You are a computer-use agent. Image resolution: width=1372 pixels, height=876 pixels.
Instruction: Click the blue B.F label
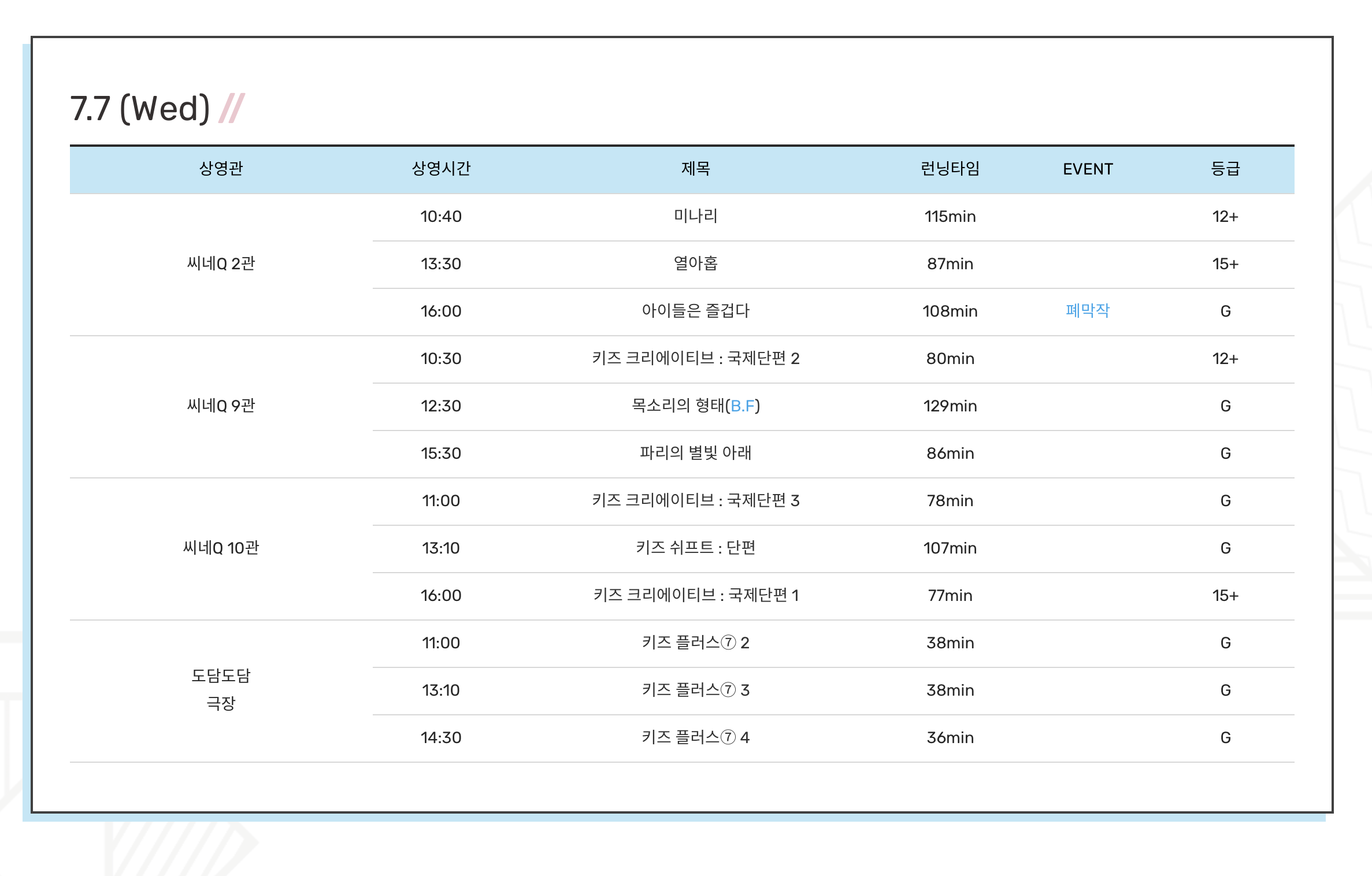743,406
